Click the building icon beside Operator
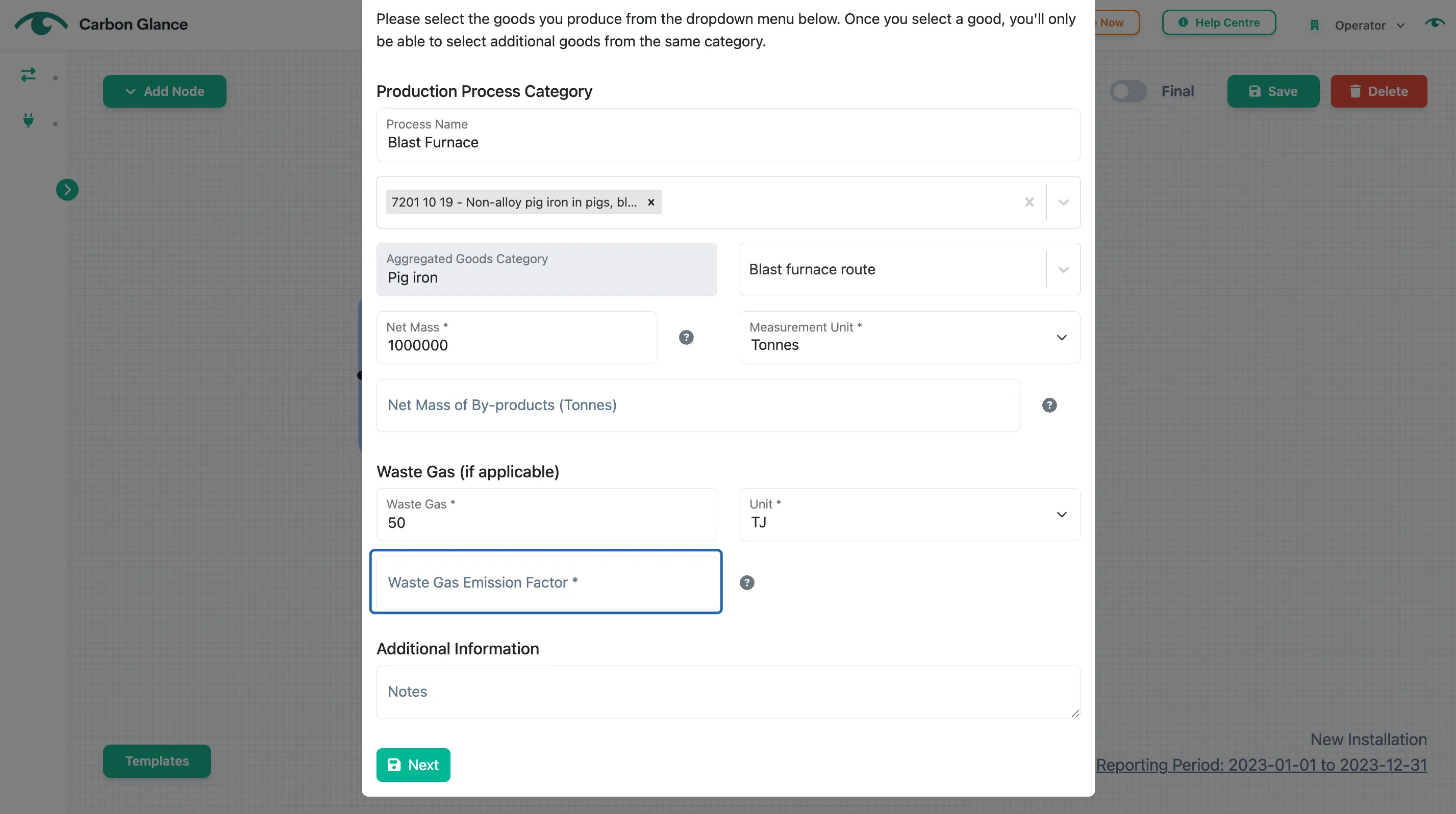 click(x=1315, y=26)
